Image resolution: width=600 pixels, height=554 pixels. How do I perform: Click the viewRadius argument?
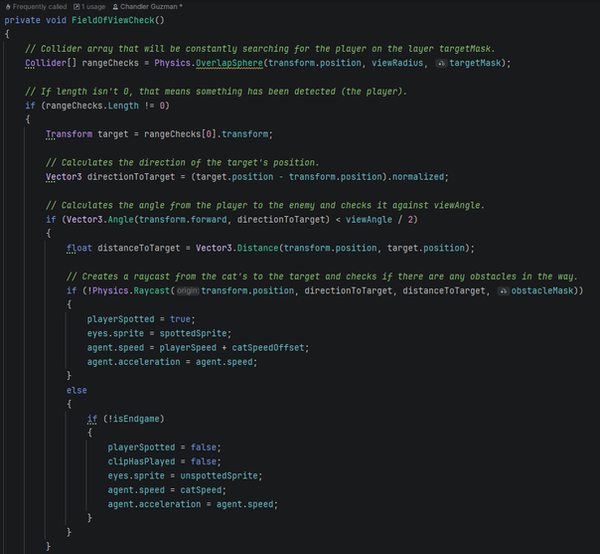[397, 63]
